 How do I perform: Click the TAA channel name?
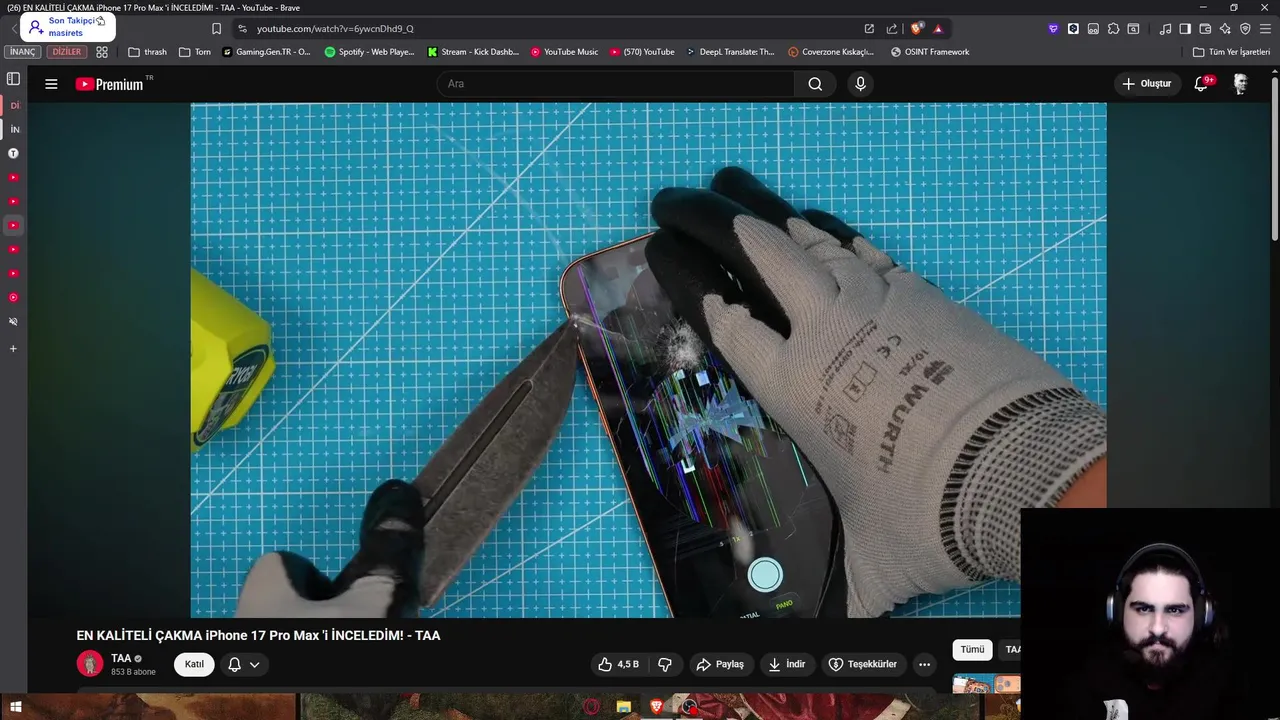(x=121, y=658)
